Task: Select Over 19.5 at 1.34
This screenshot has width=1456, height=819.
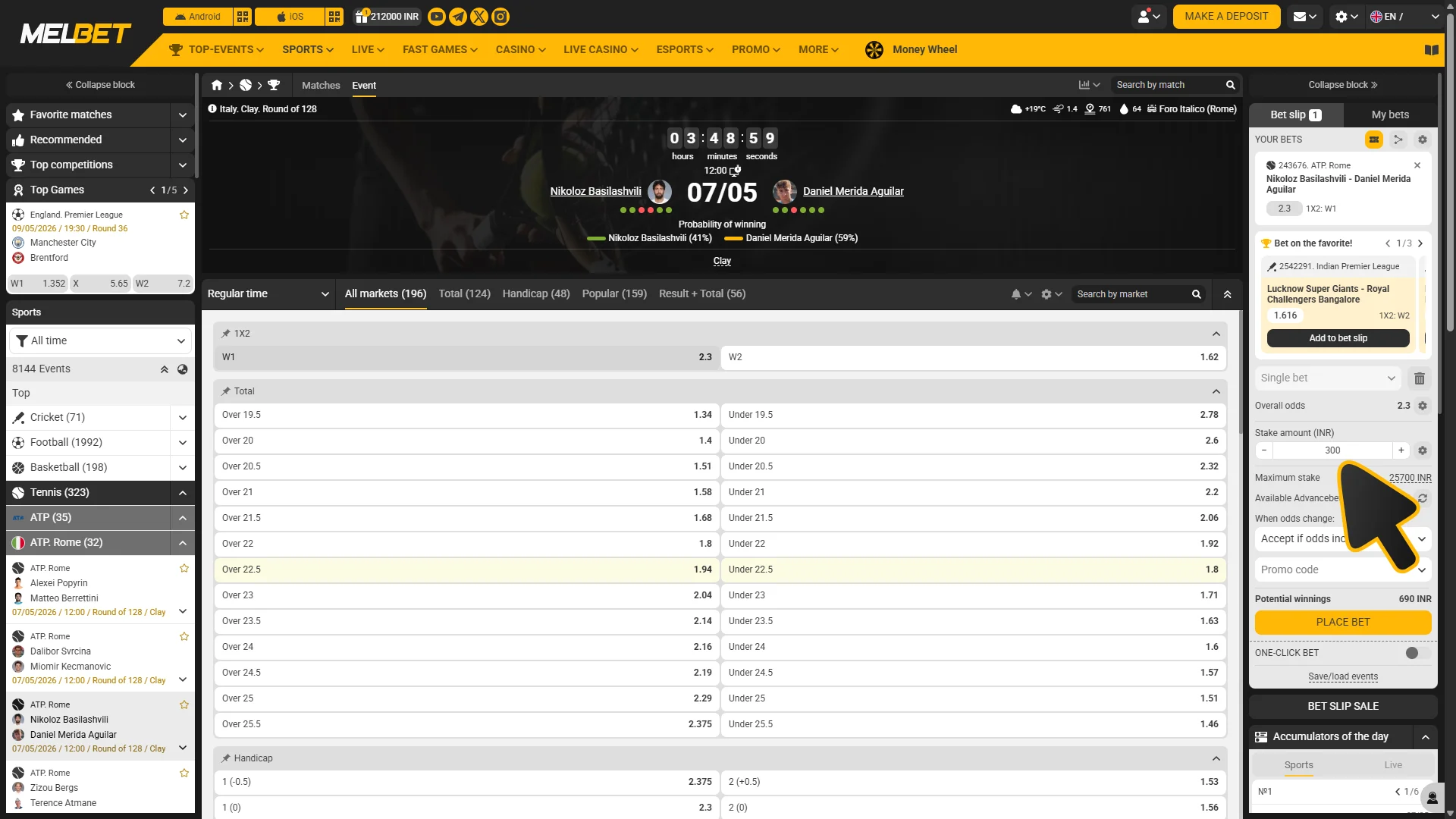Action: coord(467,415)
